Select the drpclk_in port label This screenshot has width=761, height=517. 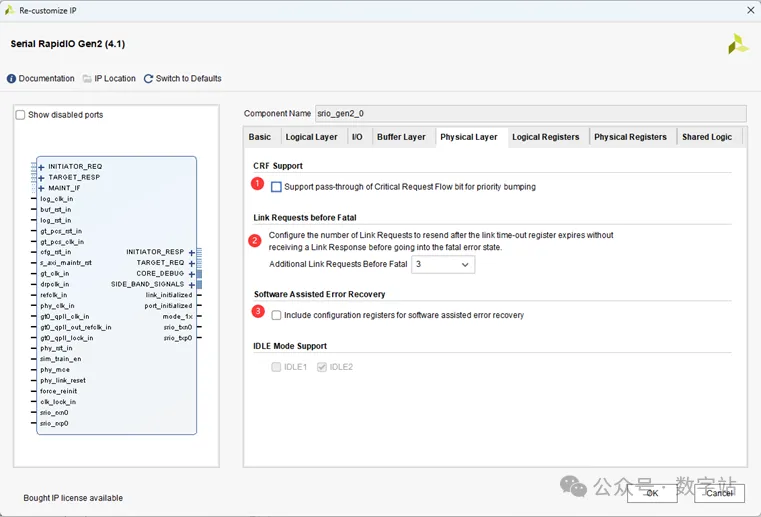(54, 284)
